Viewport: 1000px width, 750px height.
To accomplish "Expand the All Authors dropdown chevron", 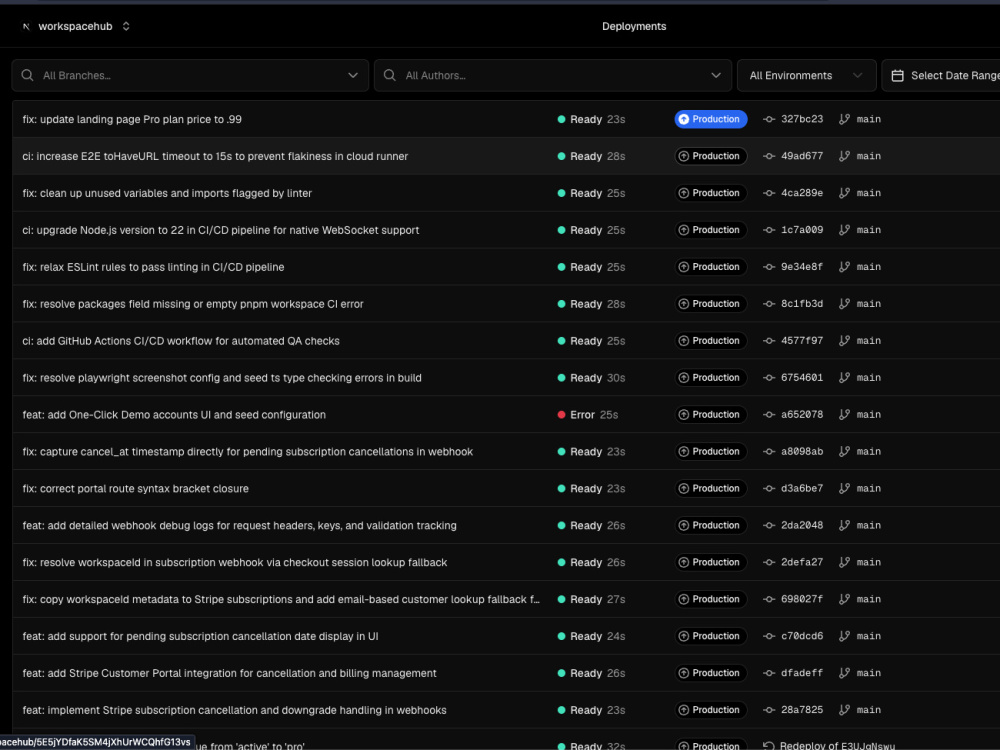I will click(716, 75).
